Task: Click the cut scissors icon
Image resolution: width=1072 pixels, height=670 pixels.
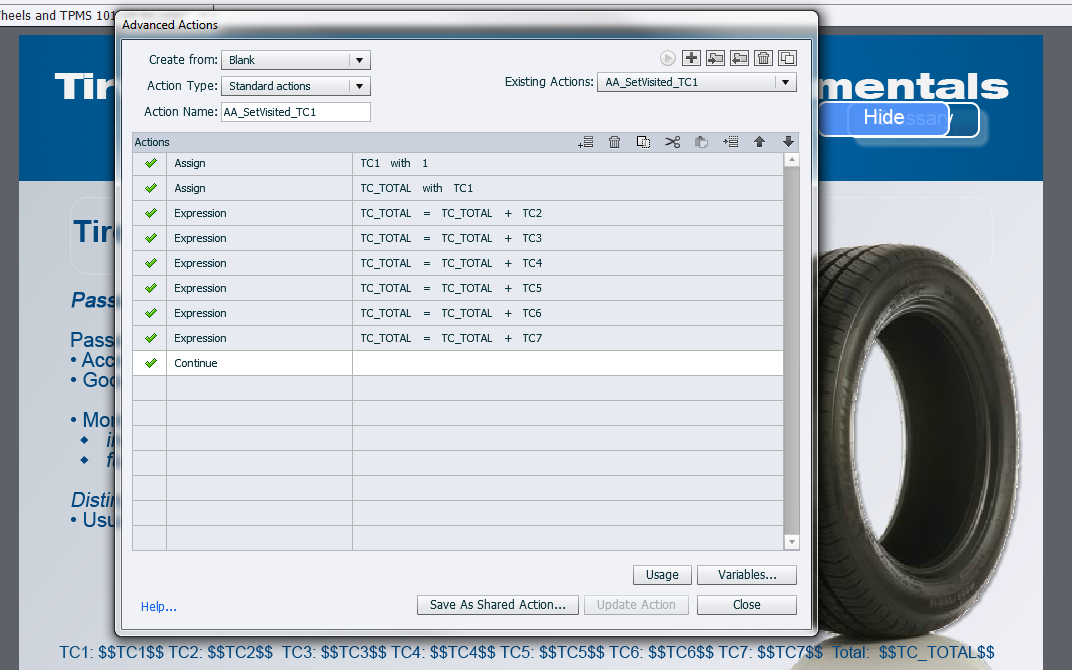Action: (x=672, y=142)
